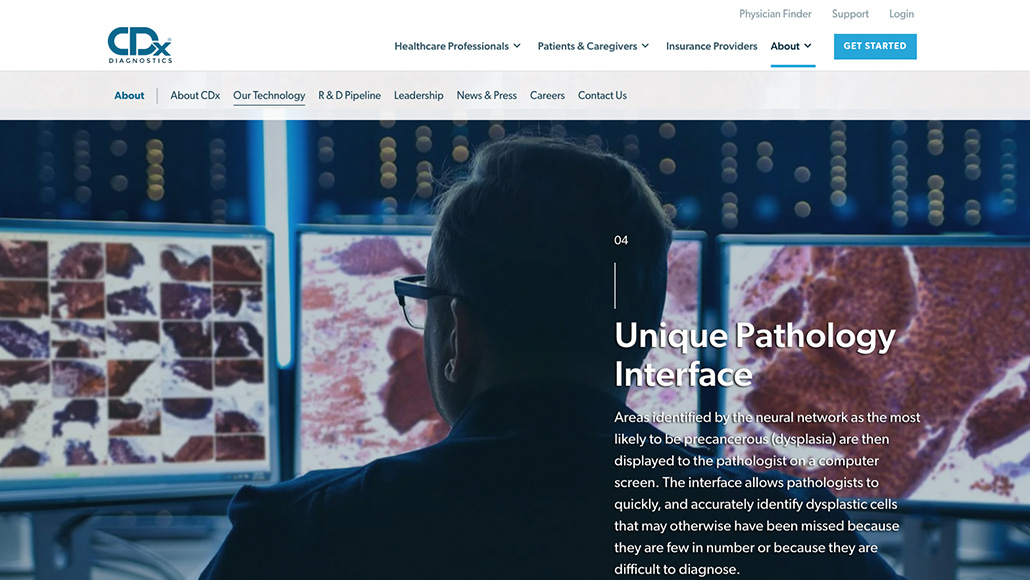
Task: Select Insurance Providers in the navigation
Action: 711,46
